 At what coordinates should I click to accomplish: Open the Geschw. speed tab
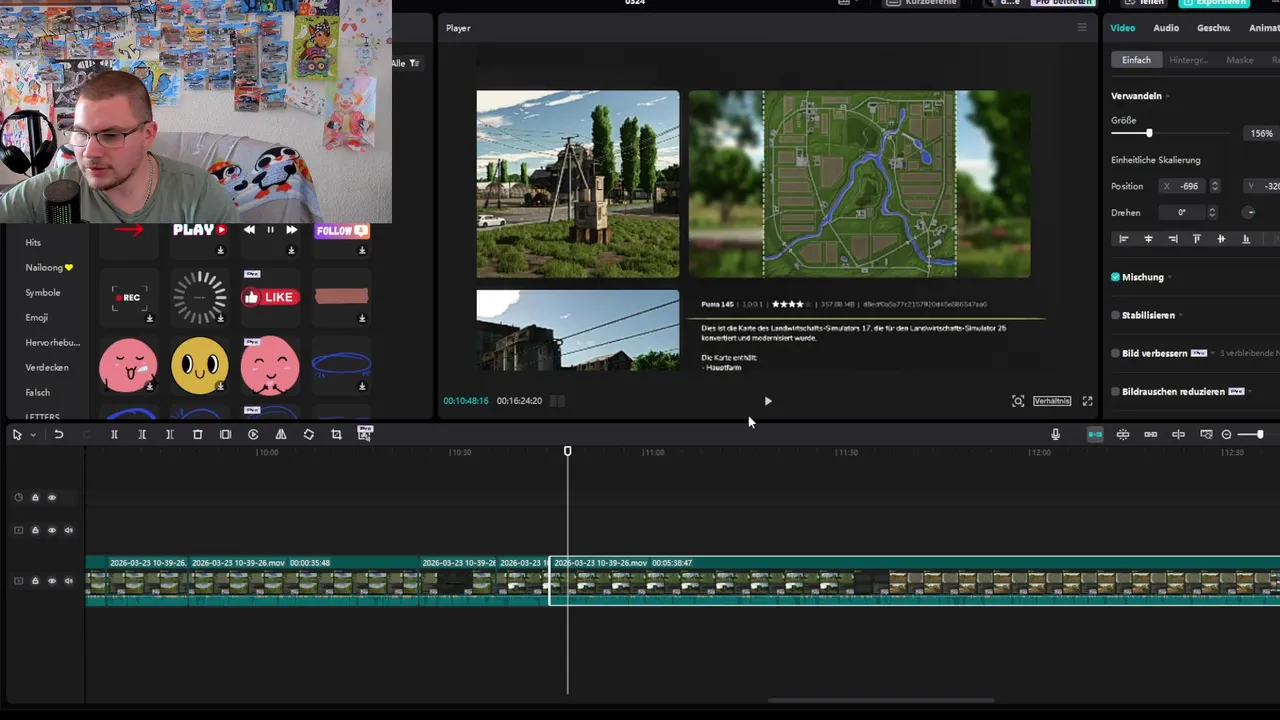[1214, 28]
